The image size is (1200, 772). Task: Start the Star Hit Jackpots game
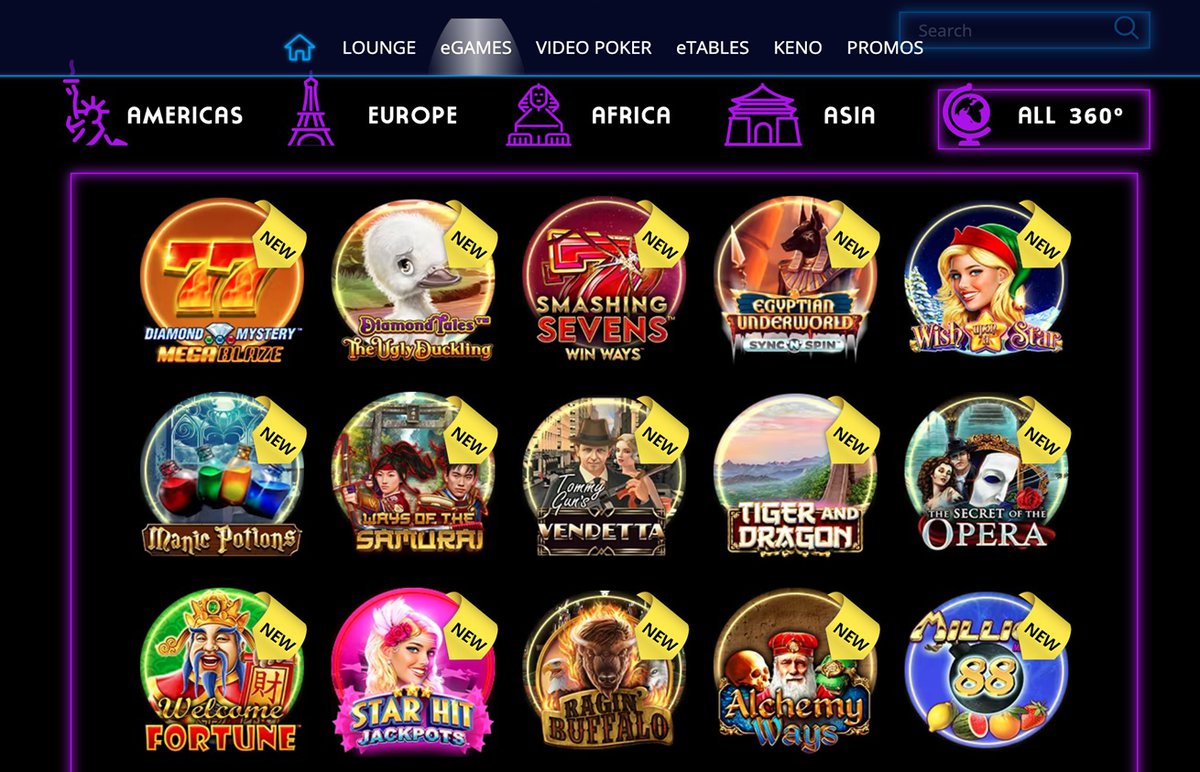(x=415, y=671)
